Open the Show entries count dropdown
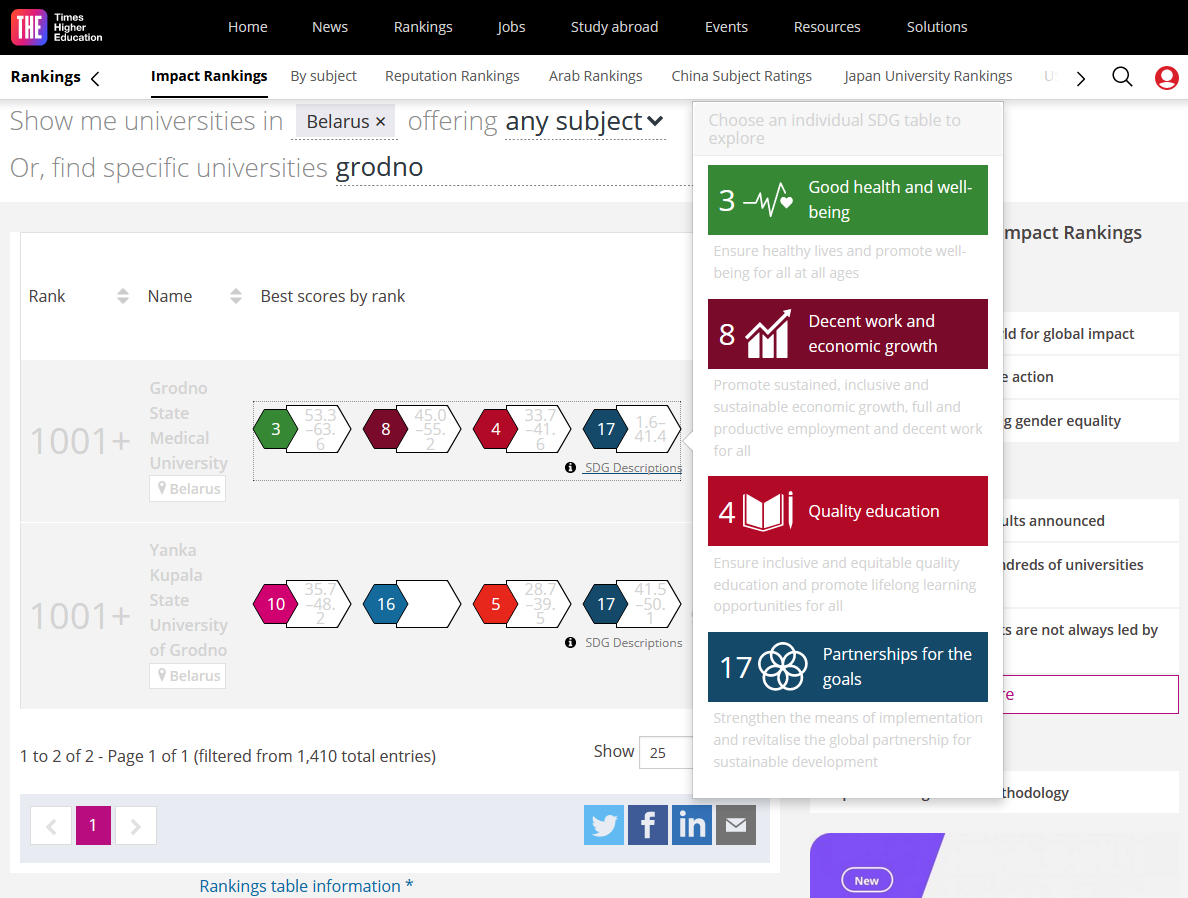Screen dimensions: 1188x898 (x=668, y=752)
